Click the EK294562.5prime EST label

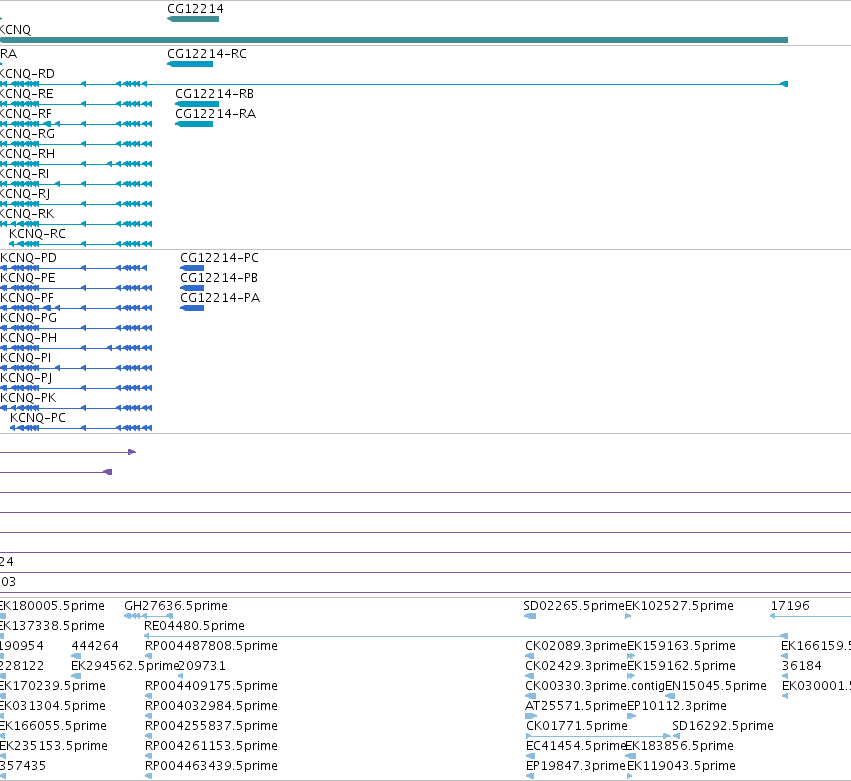pyautogui.click(x=125, y=666)
